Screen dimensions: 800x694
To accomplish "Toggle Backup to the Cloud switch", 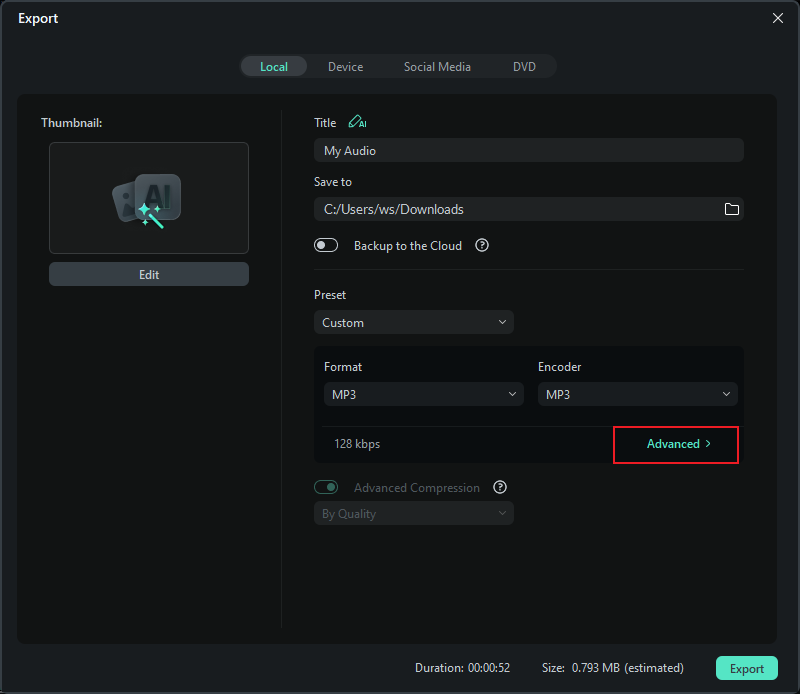I will pos(326,245).
